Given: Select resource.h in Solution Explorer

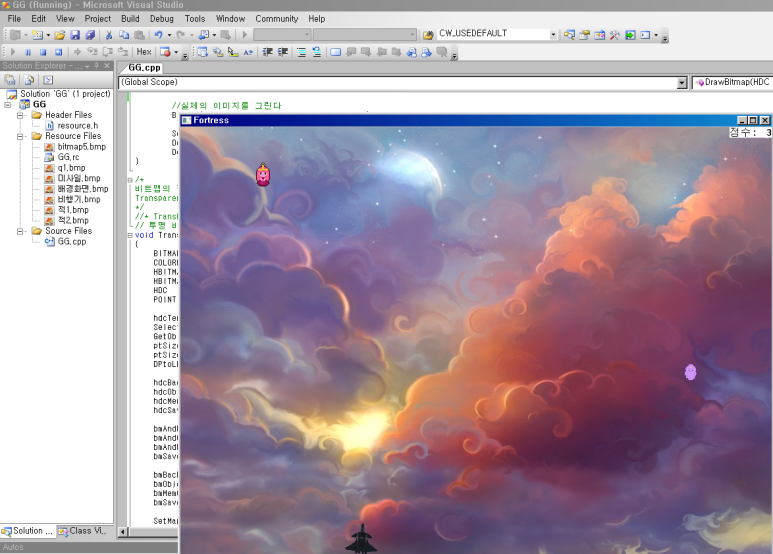Looking at the screenshot, I should [77, 126].
